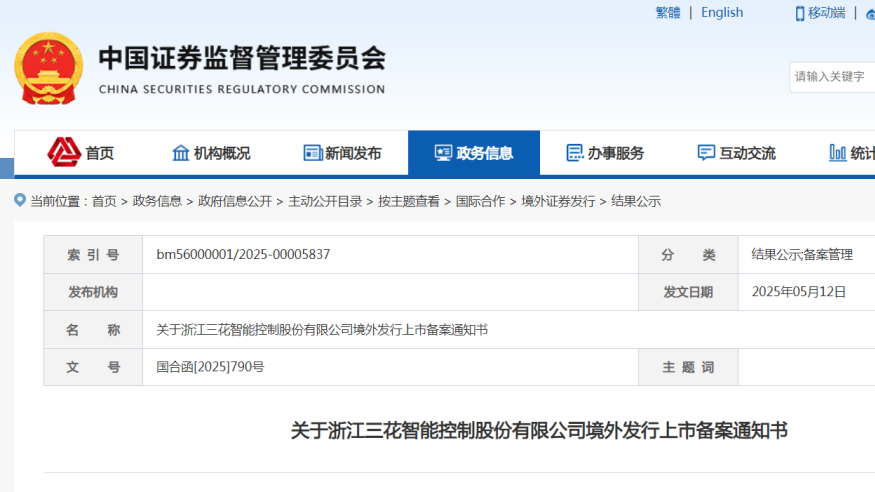The image size is (875, 492).
Task: Click index number bm56000001/2025-00005837
Action: pyautogui.click(x=243, y=254)
